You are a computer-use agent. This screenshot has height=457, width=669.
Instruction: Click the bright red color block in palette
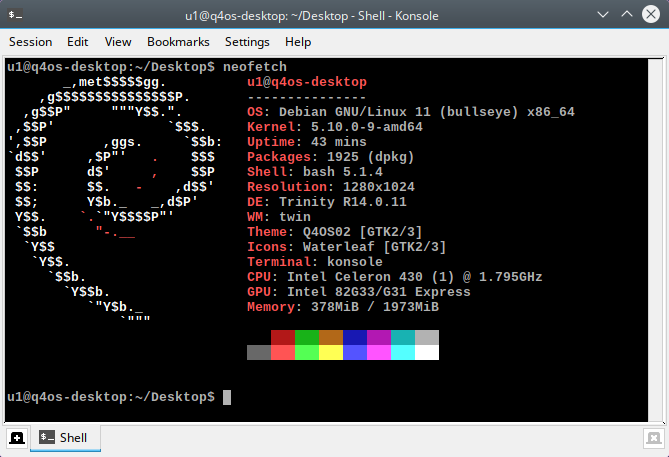(x=283, y=352)
